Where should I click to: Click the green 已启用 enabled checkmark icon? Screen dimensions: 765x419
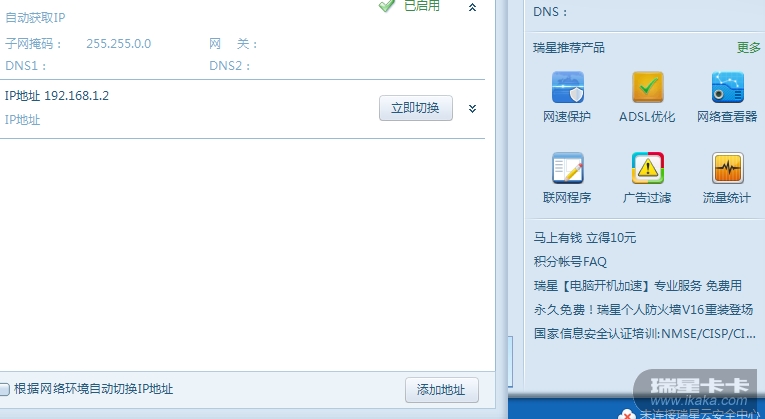pyautogui.click(x=386, y=6)
